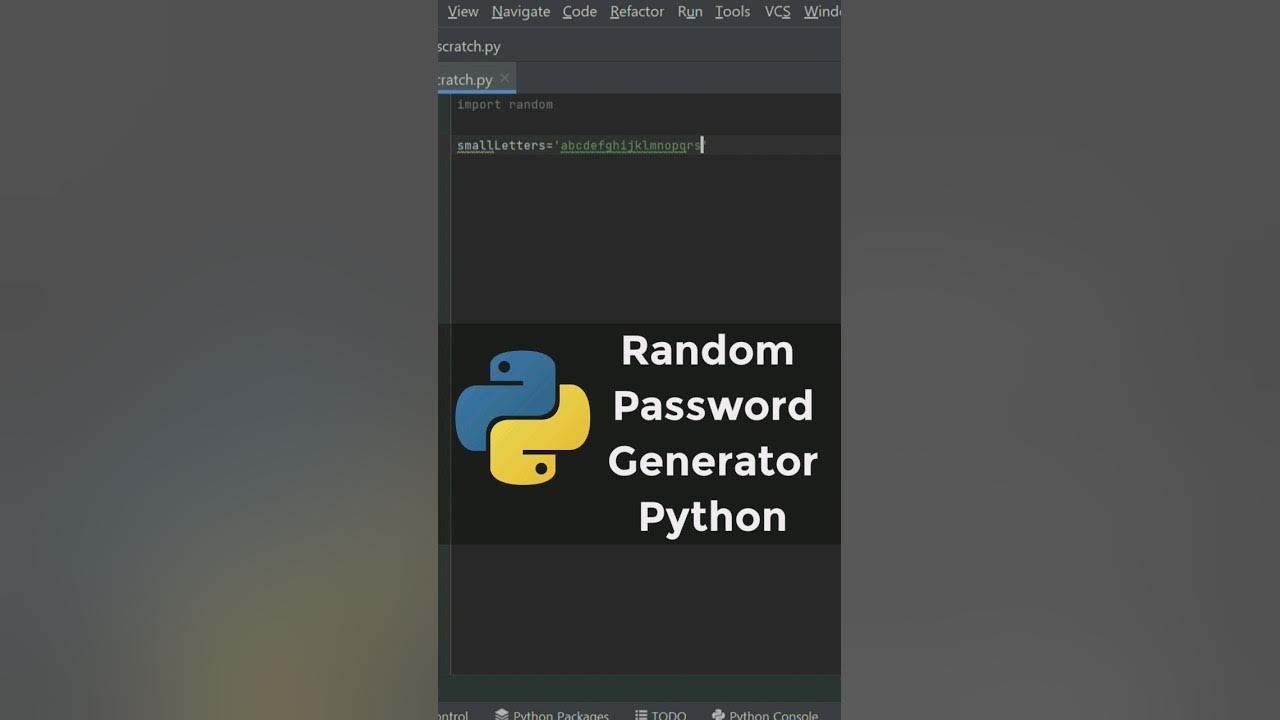Click the 'import random' code line

[x=504, y=104]
